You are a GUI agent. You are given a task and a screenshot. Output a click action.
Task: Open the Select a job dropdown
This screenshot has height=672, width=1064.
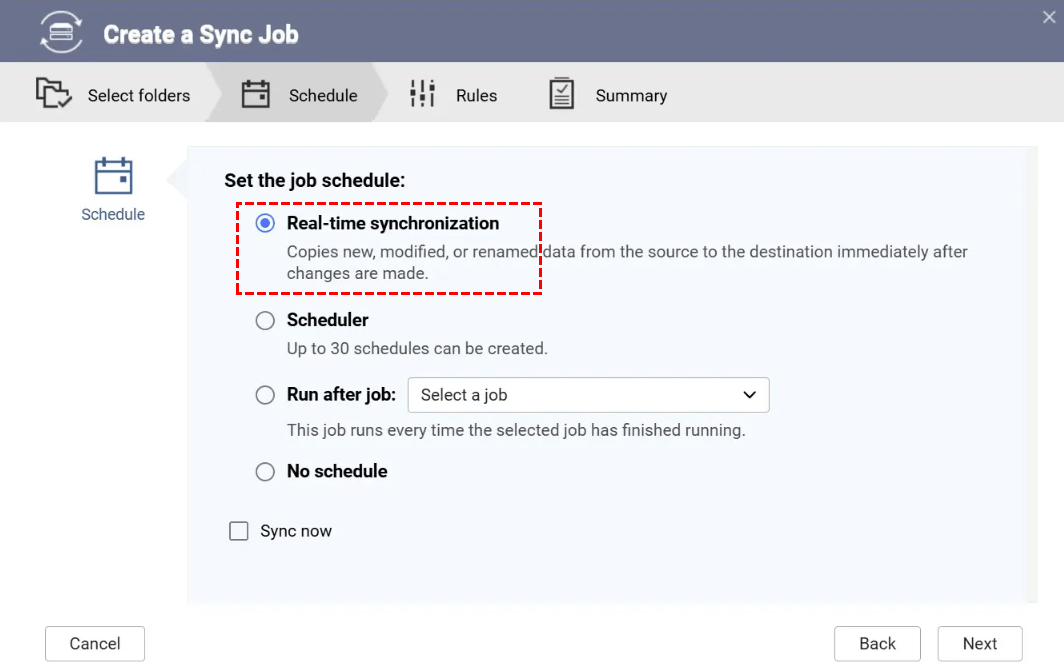588,395
